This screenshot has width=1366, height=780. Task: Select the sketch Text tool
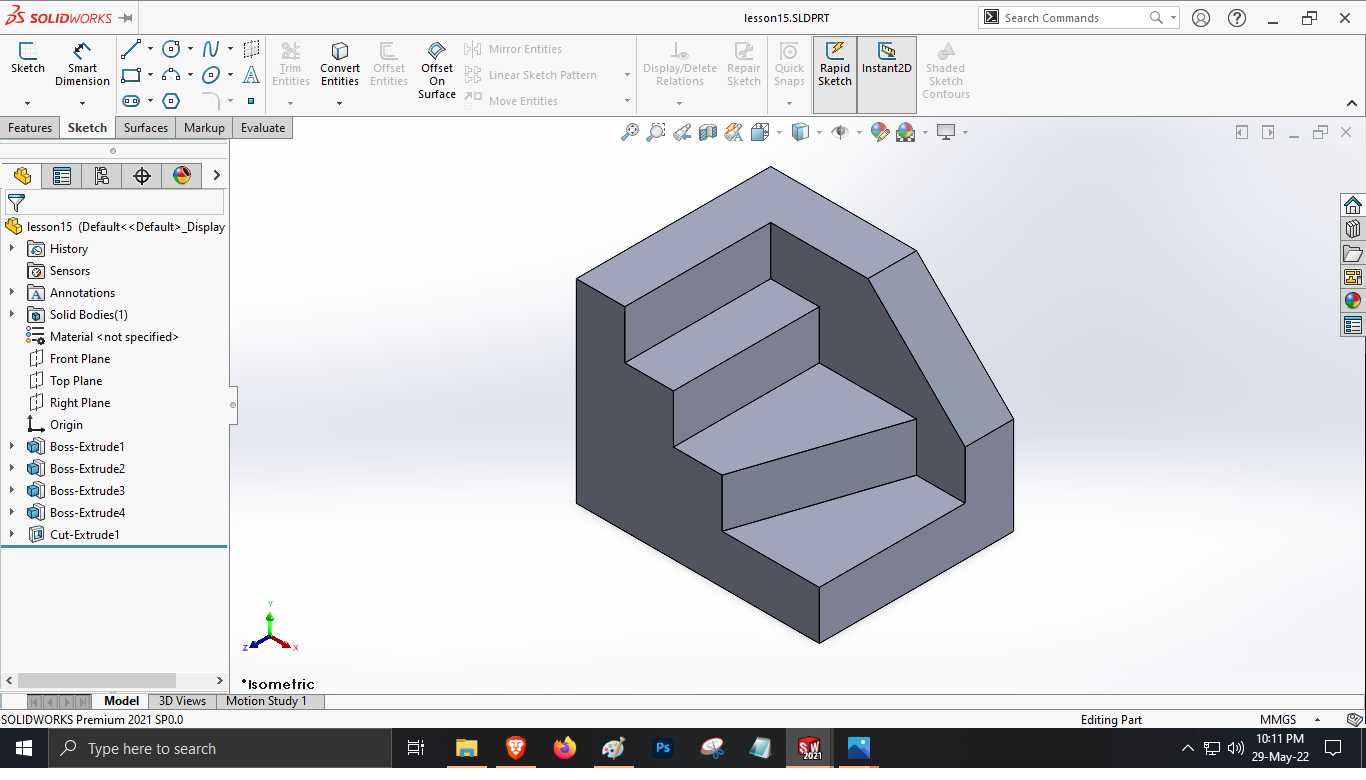click(251, 75)
